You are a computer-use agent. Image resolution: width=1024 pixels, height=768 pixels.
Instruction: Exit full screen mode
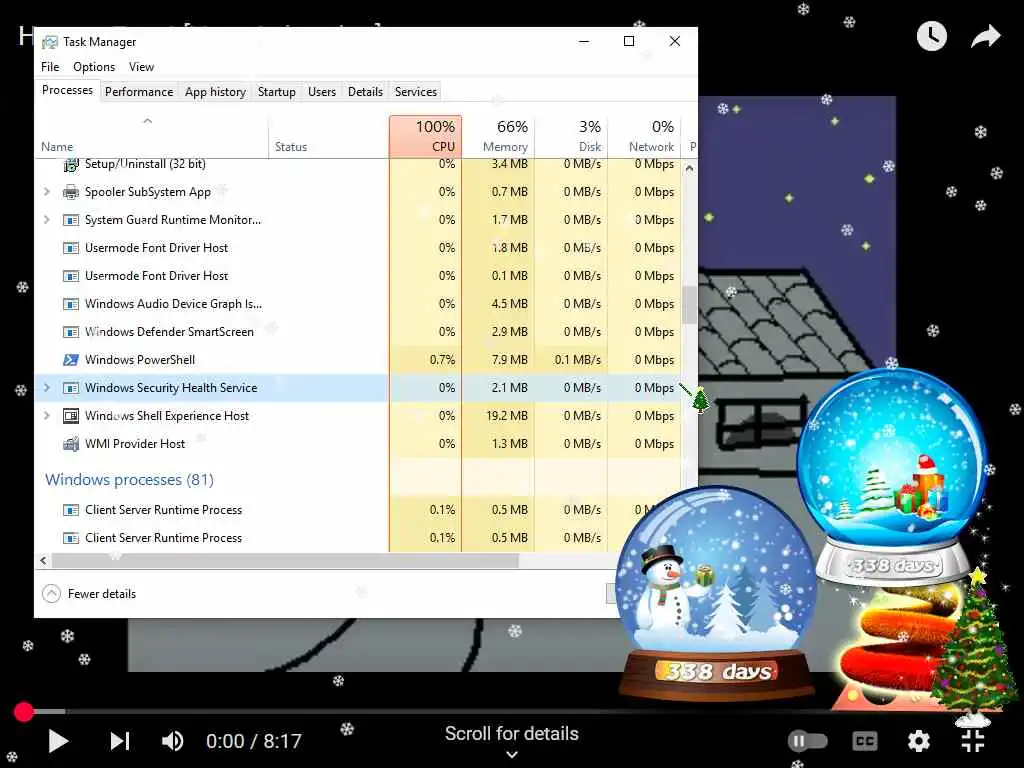click(x=973, y=741)
